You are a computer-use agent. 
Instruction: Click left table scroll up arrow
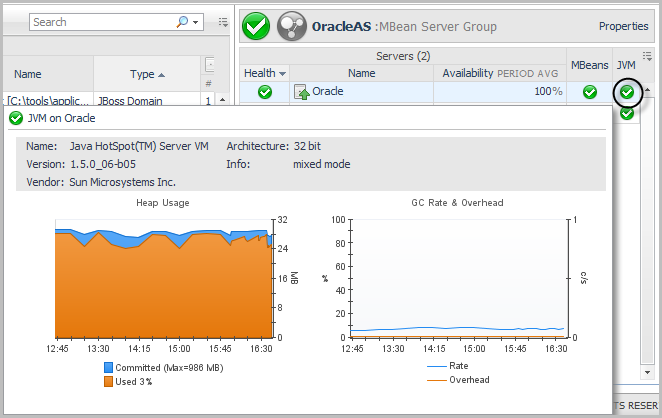click(222, 100)
